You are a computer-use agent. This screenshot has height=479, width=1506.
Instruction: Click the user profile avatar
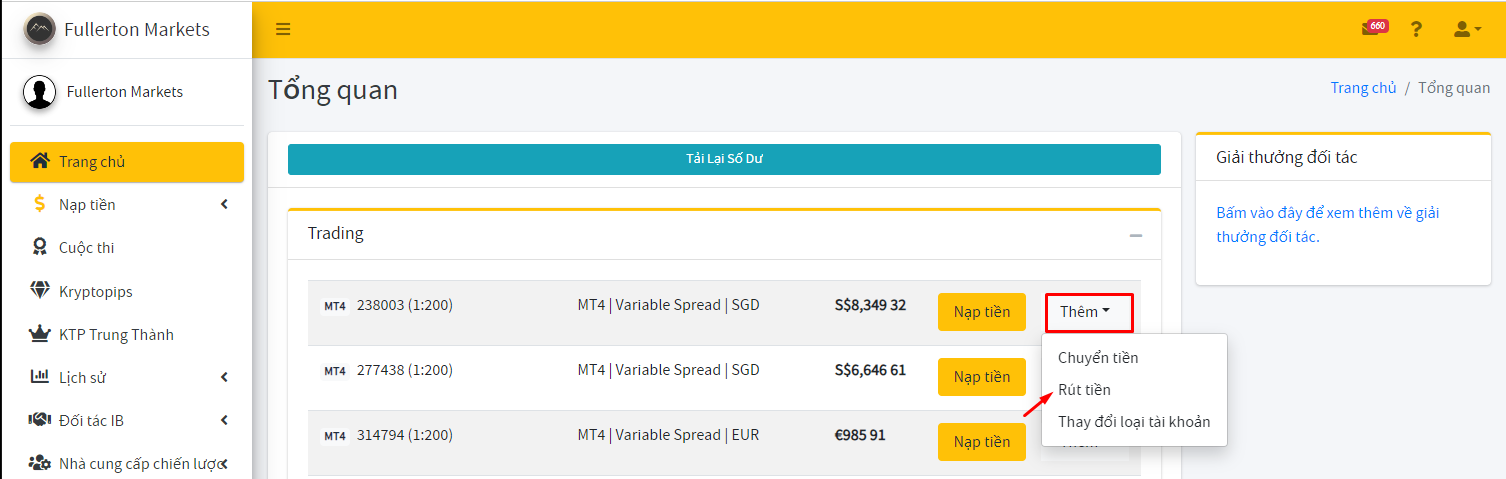pos(40,92)
